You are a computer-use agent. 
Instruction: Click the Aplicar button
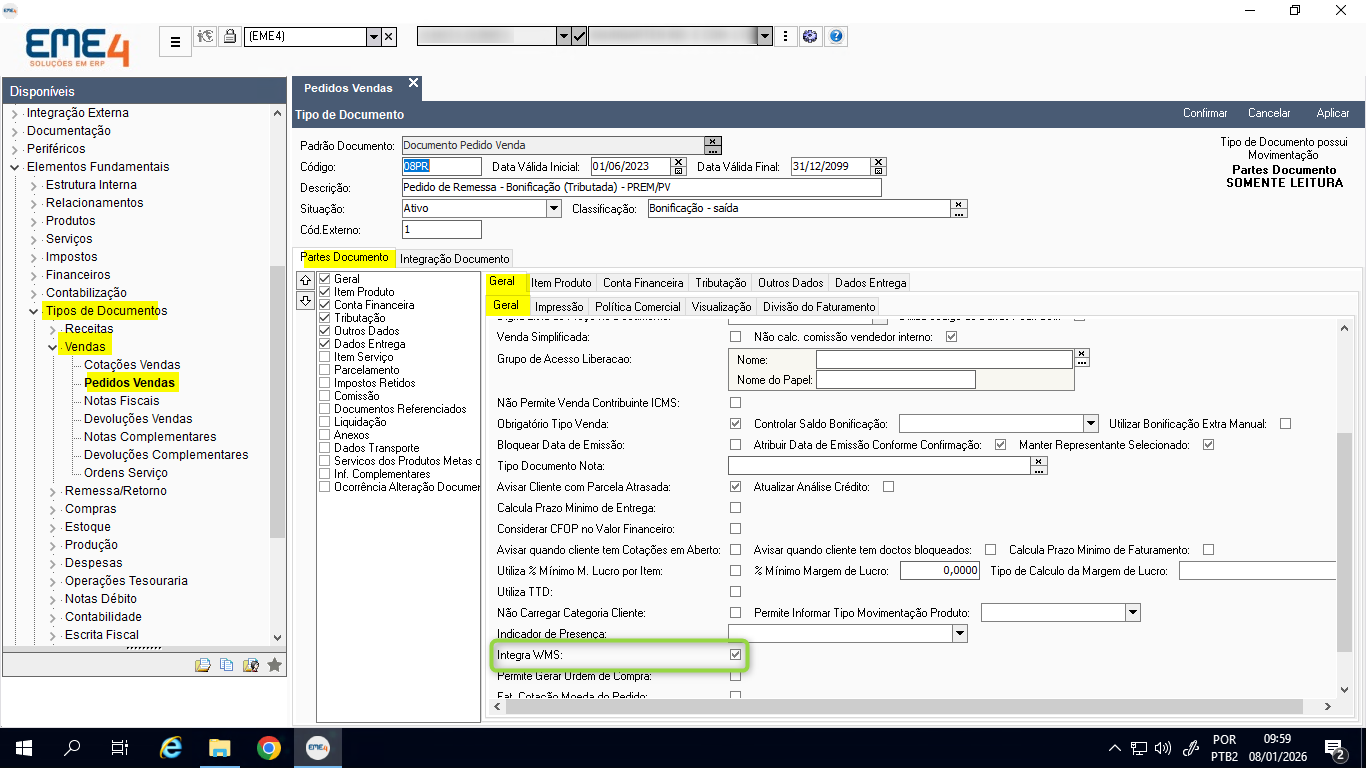[x=1333, y=113]
